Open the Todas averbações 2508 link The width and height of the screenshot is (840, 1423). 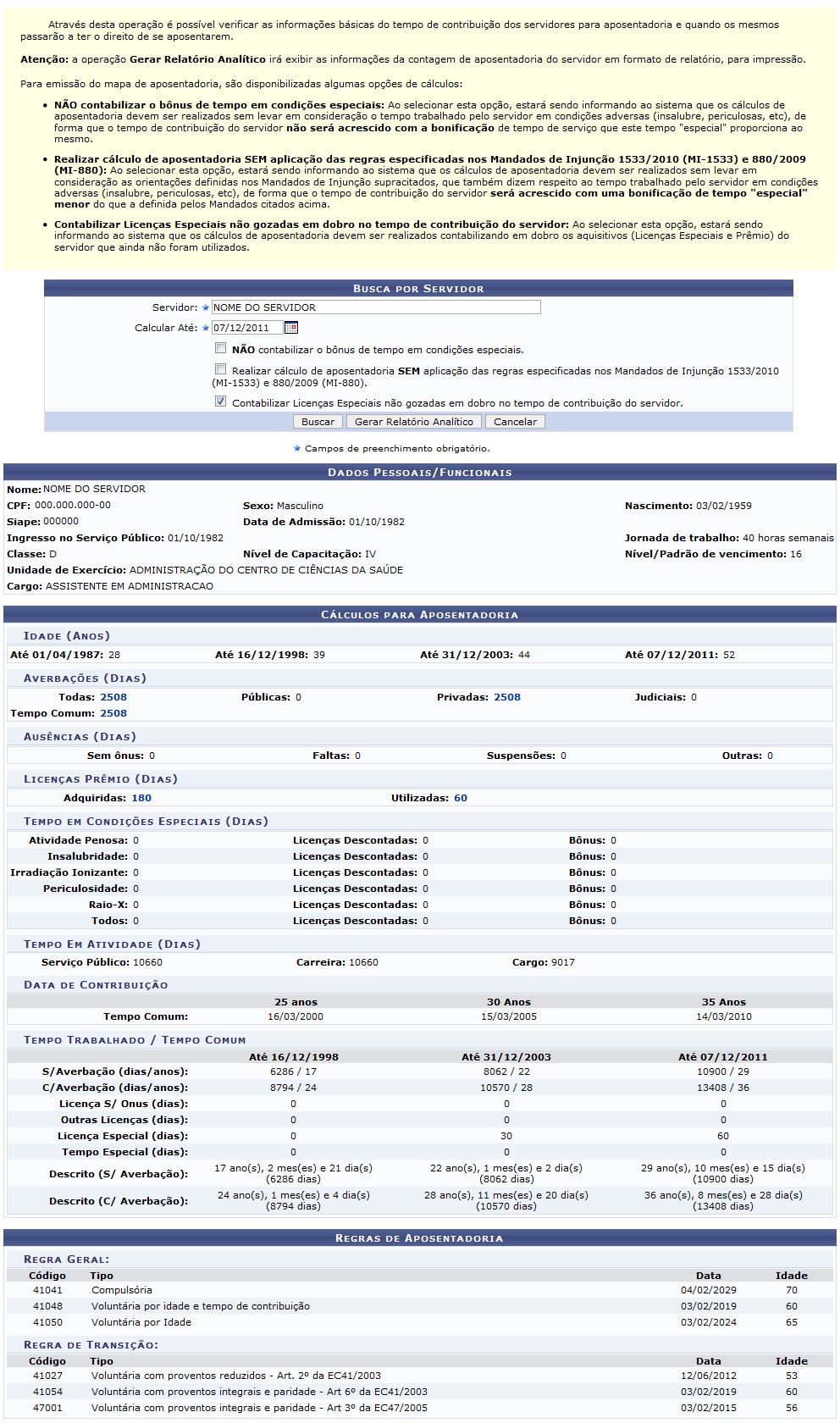(x=113, y=697)
